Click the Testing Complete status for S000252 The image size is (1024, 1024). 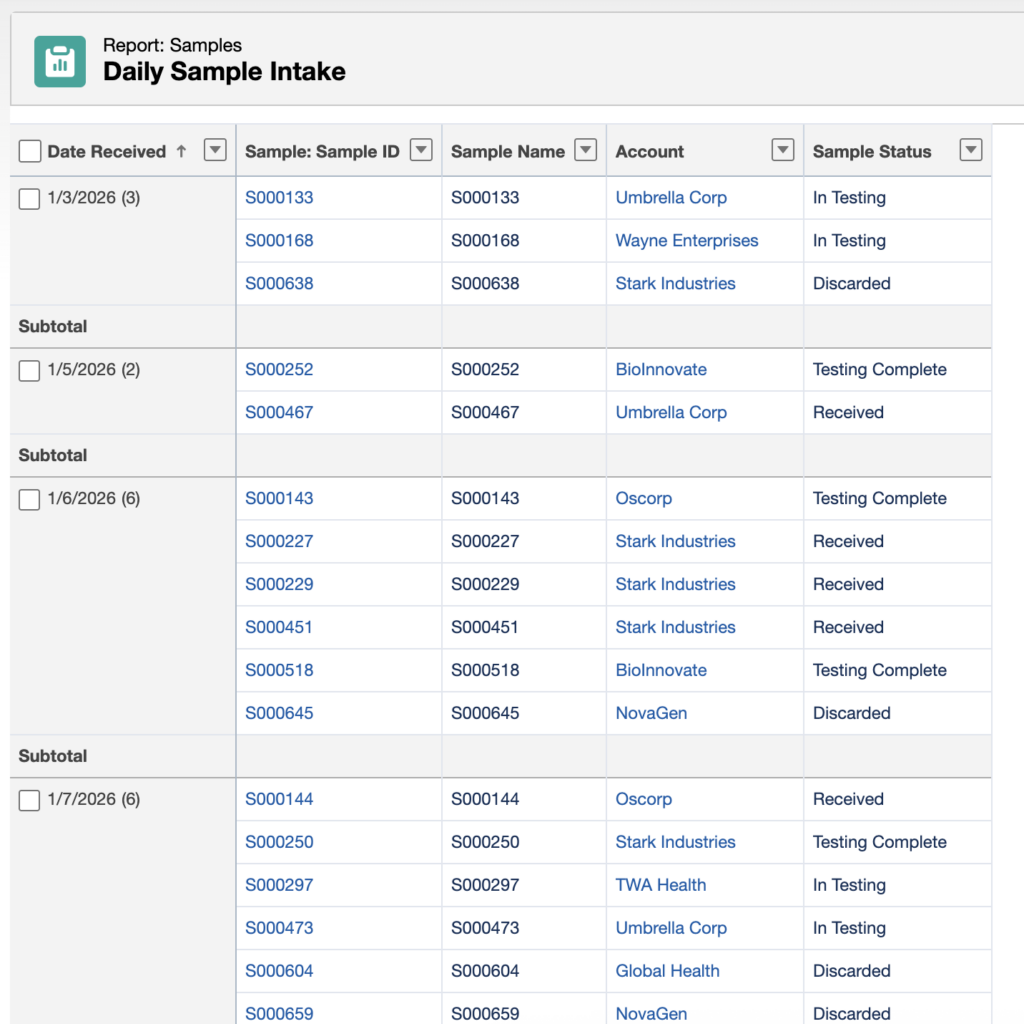pyautogui.click(x=880, y=369)
